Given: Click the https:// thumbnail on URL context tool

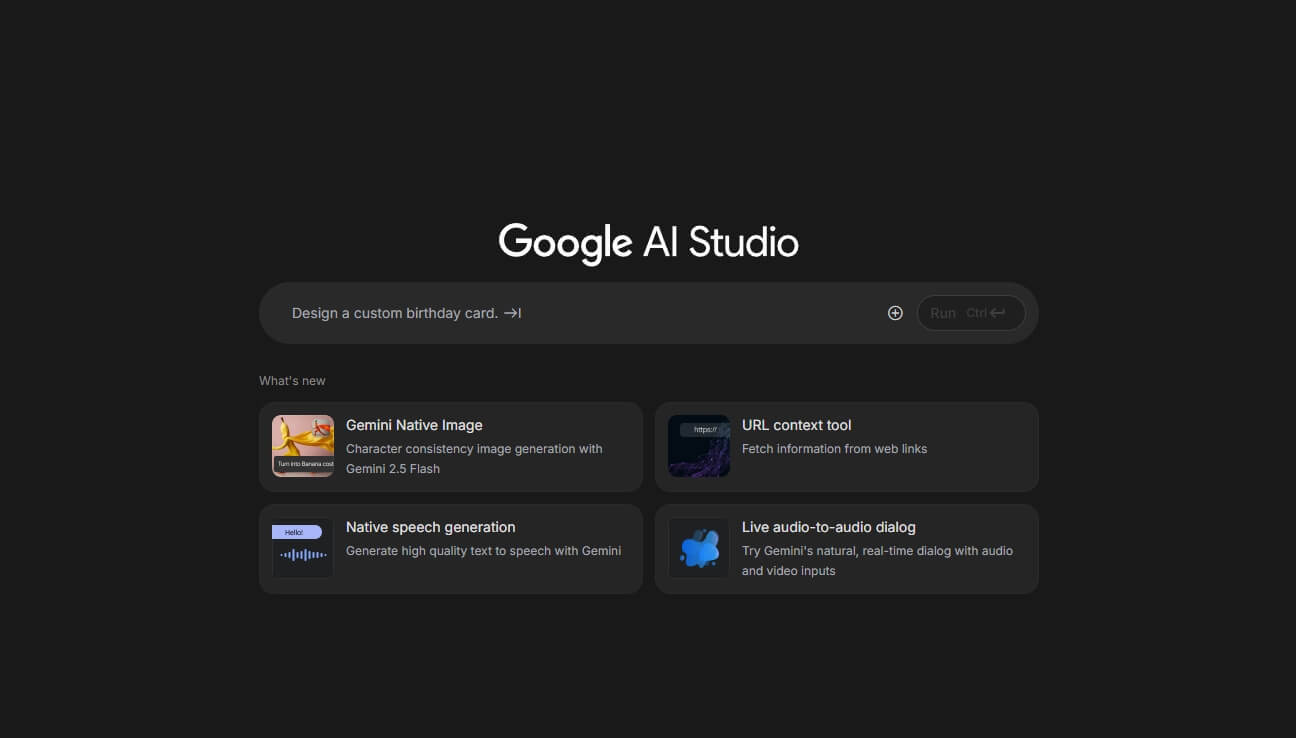Looking at the screenshot, I should coord(699,445).
